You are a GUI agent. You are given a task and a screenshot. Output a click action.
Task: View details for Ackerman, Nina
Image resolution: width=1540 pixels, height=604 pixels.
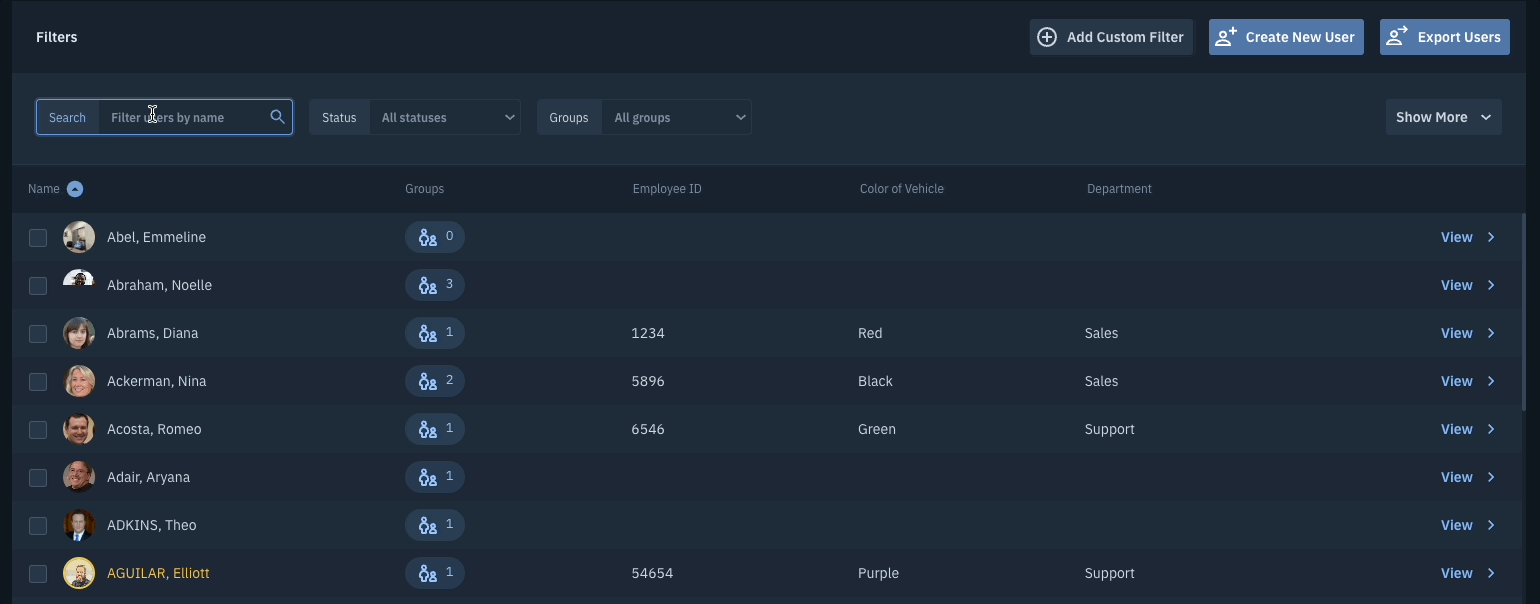pyautogui.click(x=1468, y=381)
